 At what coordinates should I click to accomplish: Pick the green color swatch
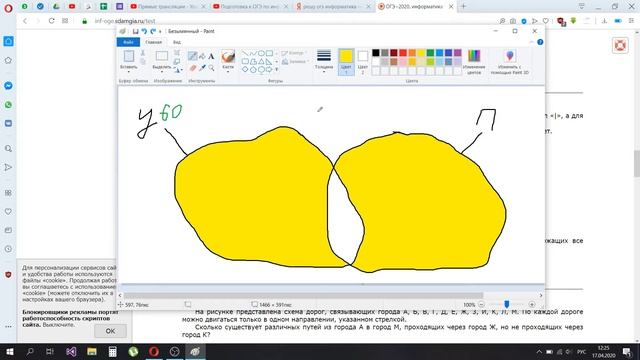tap(430, 53)
